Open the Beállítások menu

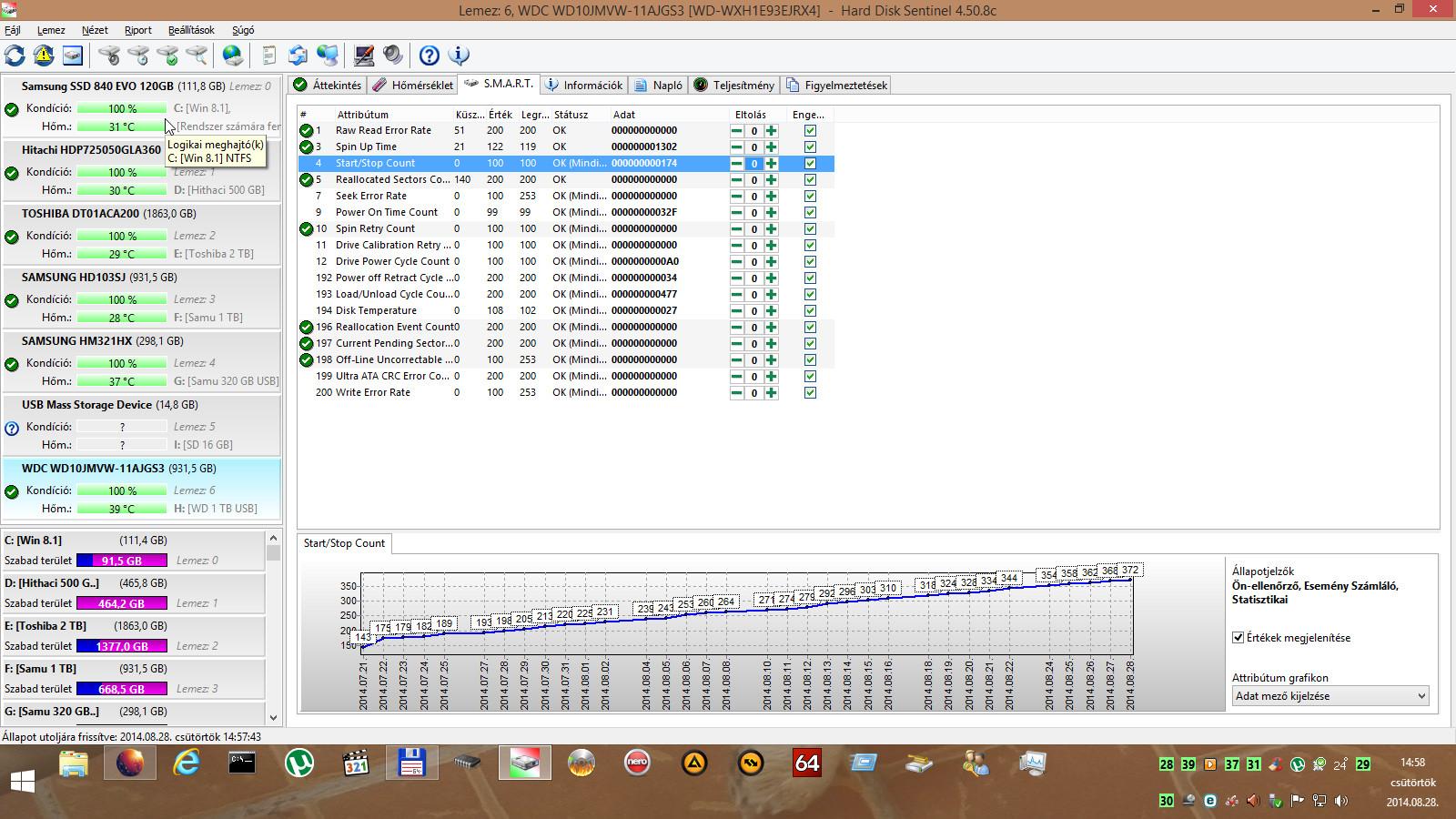(x=191, y=30)
